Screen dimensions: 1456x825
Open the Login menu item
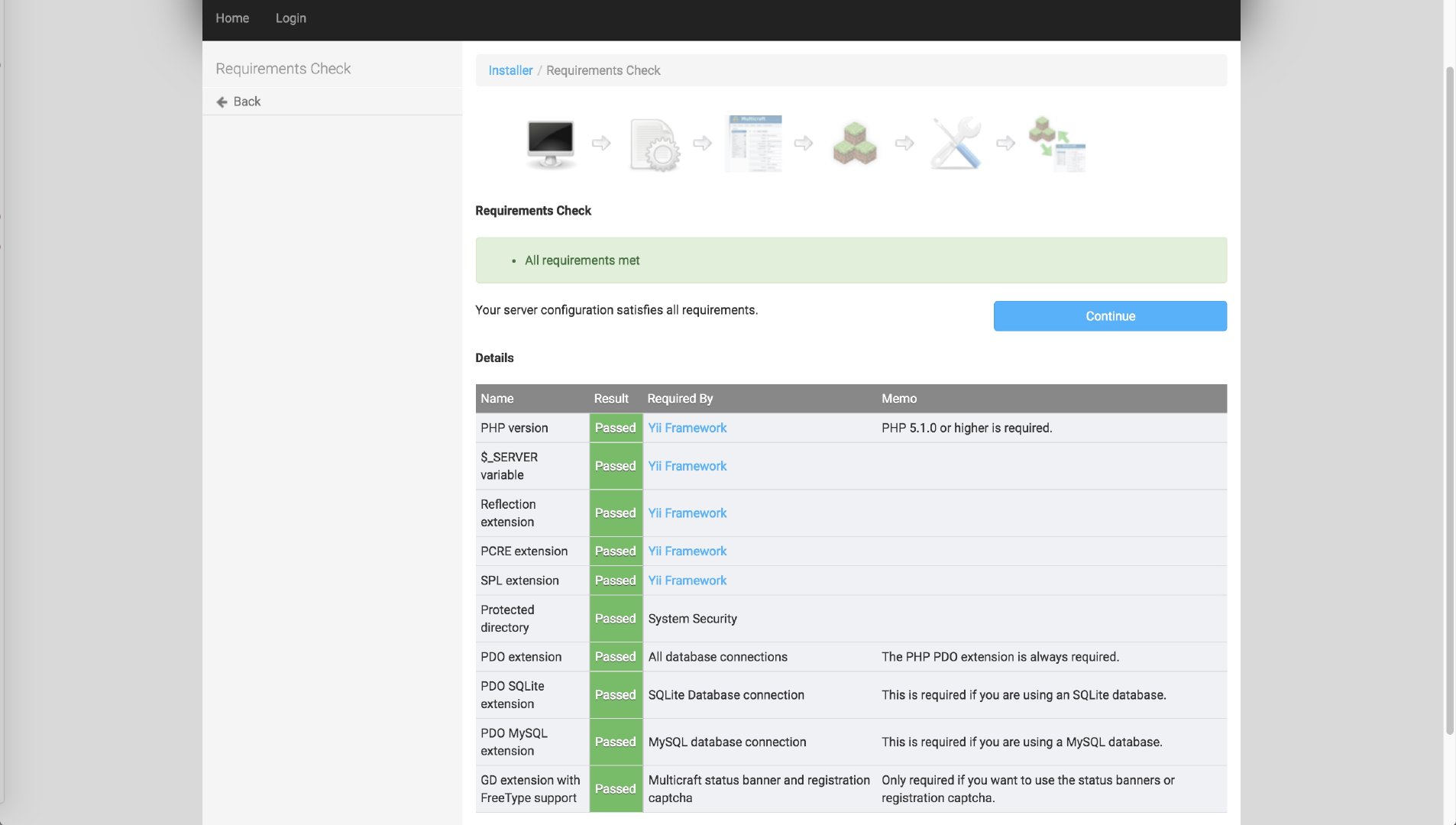[290, 18]
